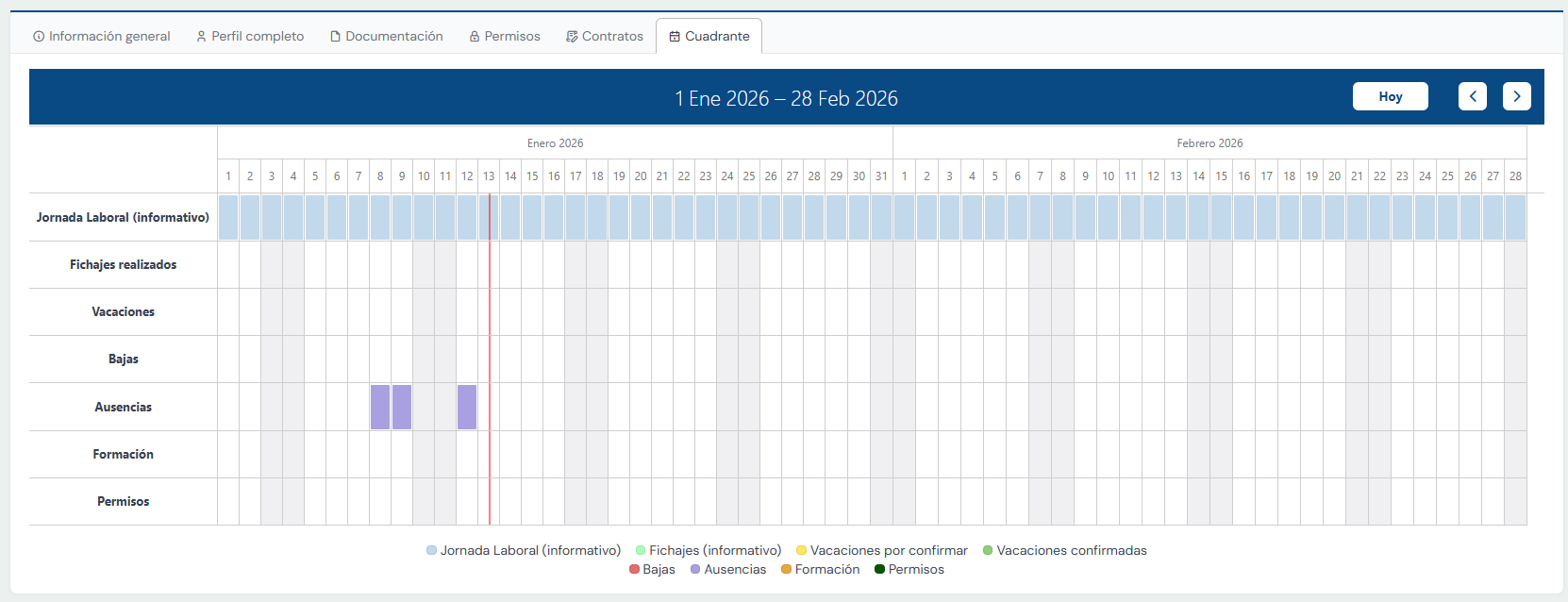Screen dimensions: 1568x602
Task: Toggle Ausencias legend item
Action: 728,569
